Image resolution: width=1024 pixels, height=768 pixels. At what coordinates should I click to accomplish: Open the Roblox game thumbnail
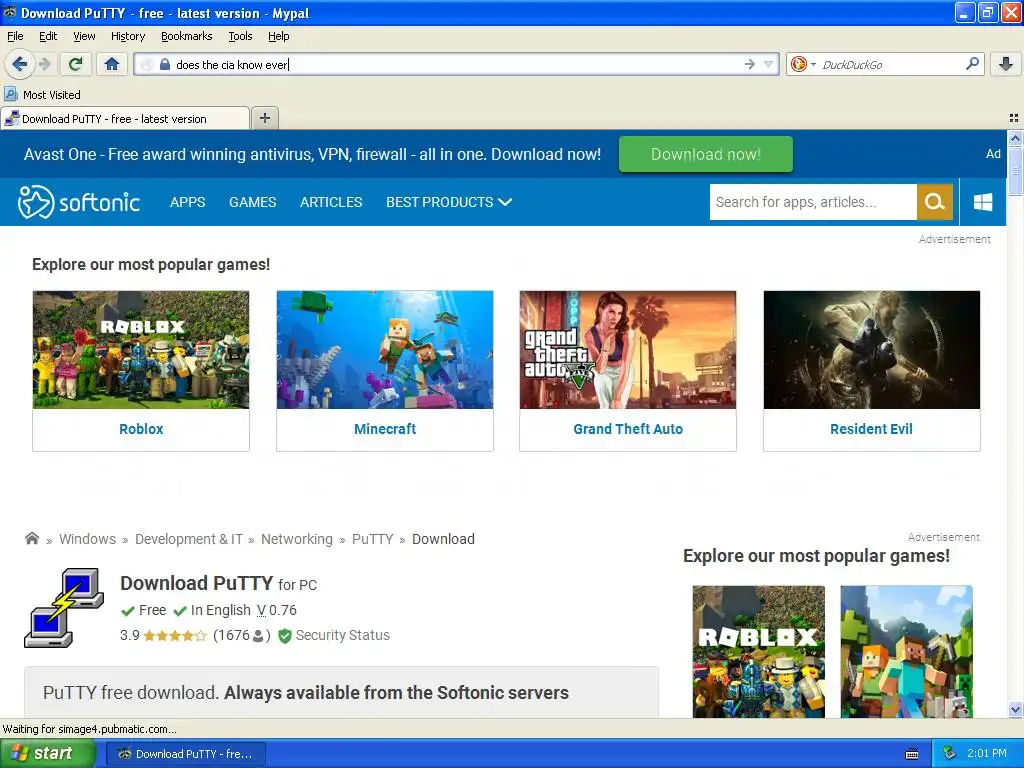(141, 349)
